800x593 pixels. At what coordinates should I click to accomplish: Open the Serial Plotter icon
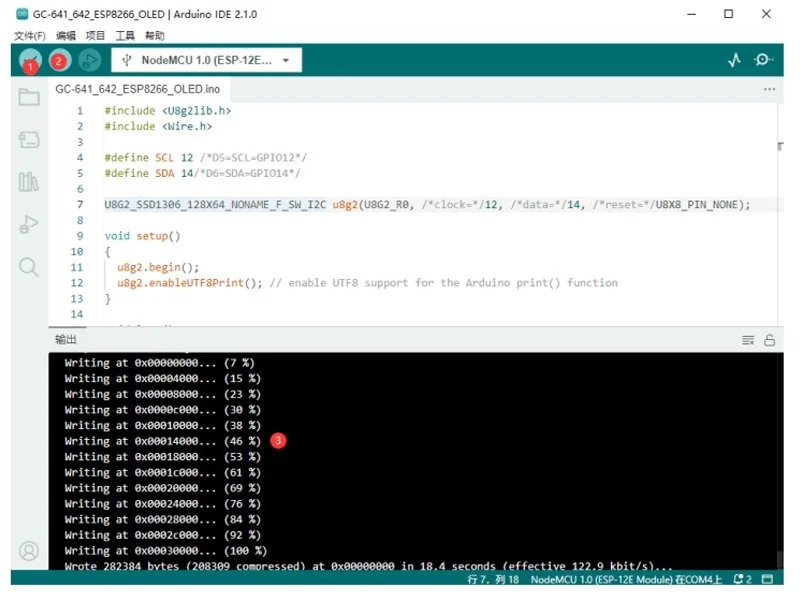734,60
